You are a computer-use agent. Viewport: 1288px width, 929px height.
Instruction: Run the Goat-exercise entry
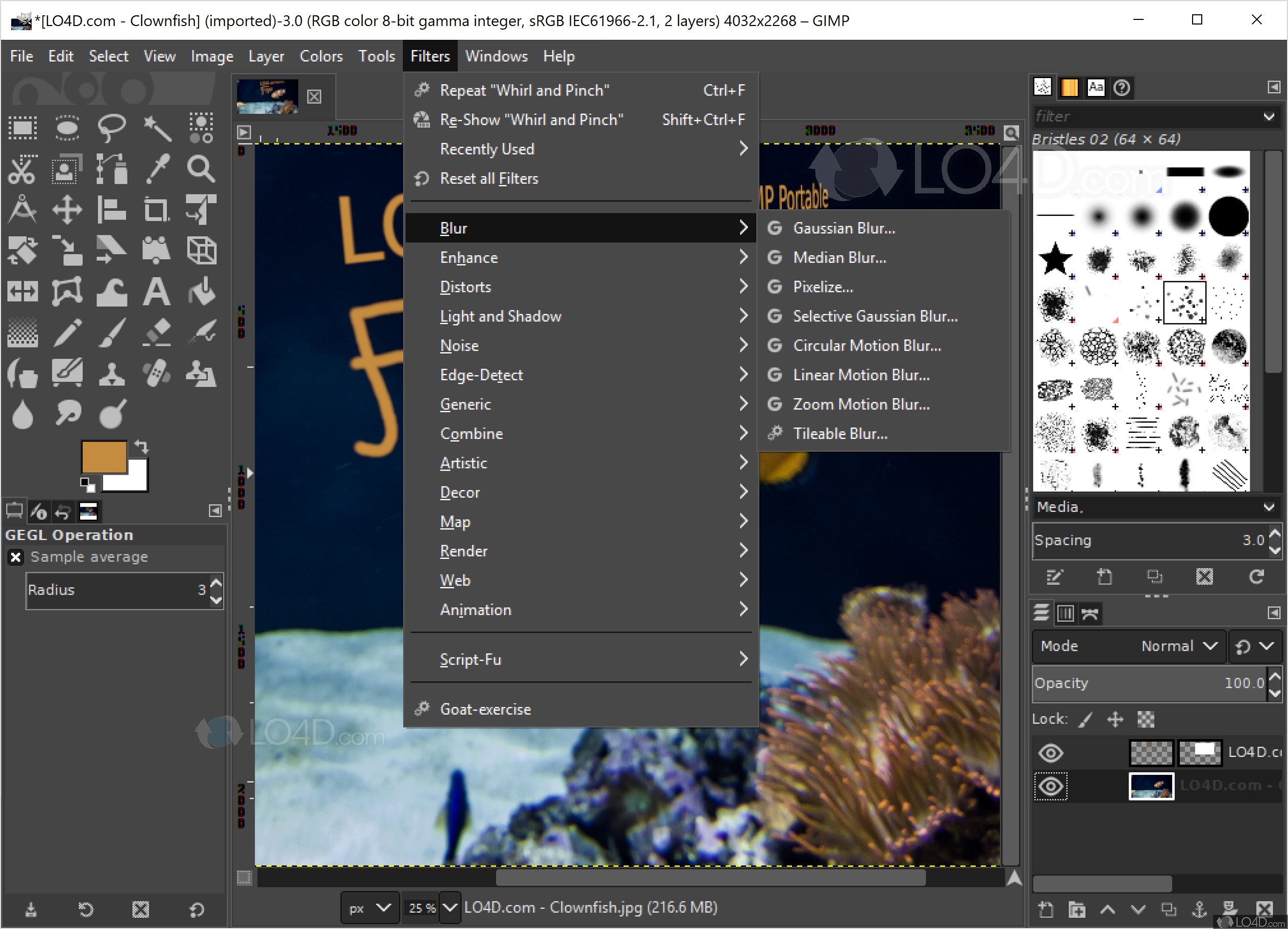click(486, 708)
